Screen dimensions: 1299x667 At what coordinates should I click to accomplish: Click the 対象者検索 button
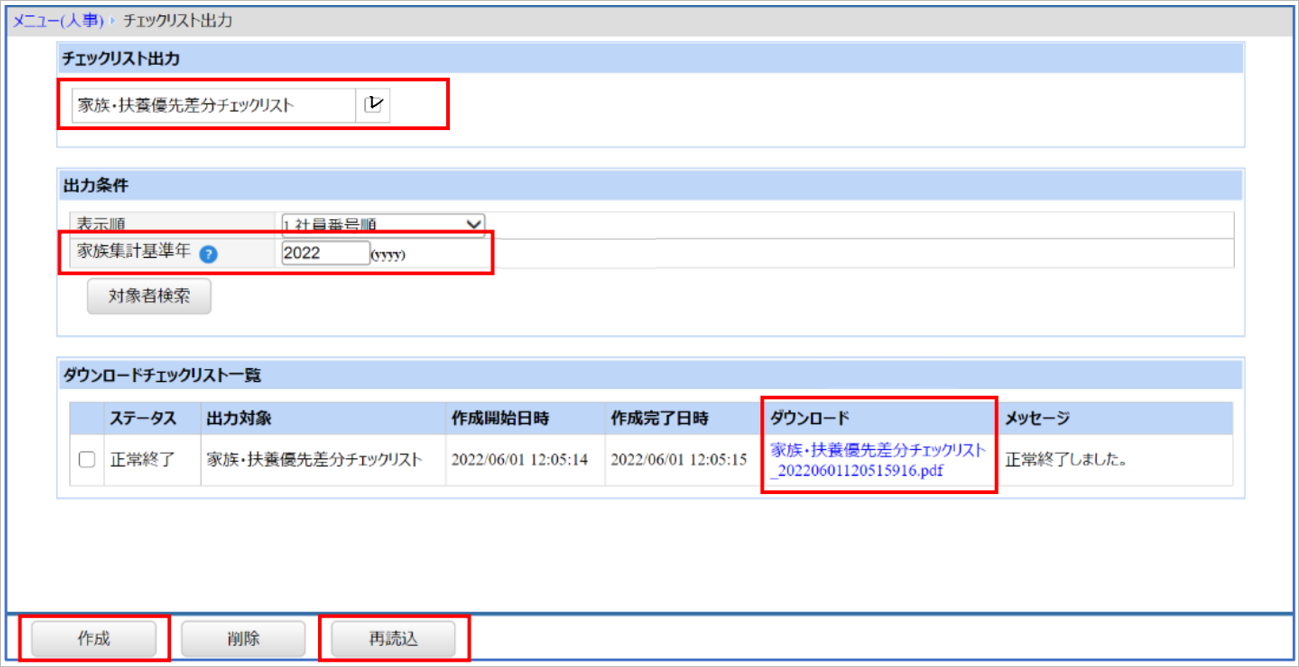(x=149, y=296)
